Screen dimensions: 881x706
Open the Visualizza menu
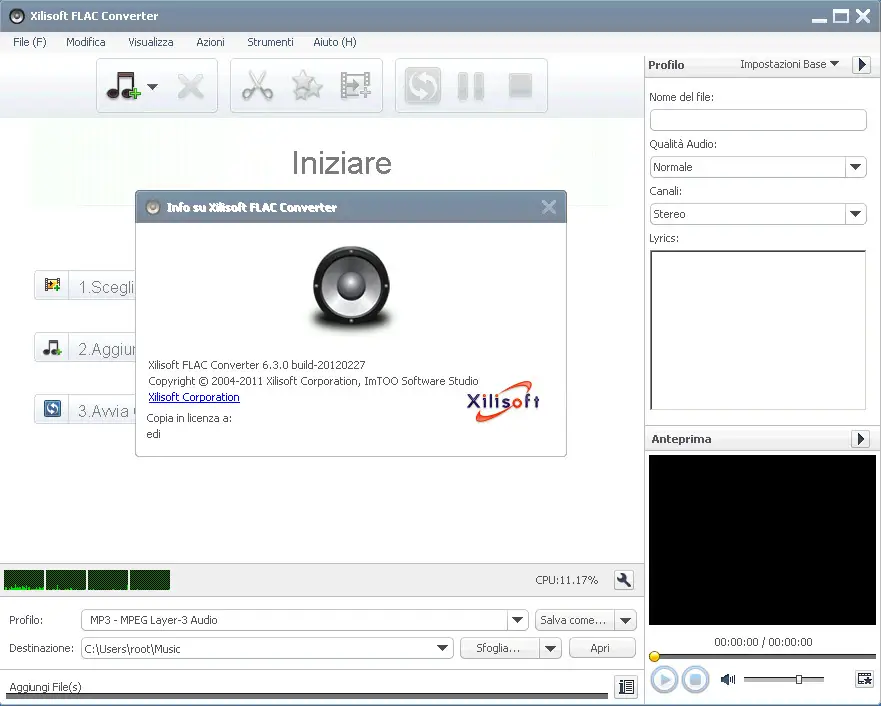(151, 42)
